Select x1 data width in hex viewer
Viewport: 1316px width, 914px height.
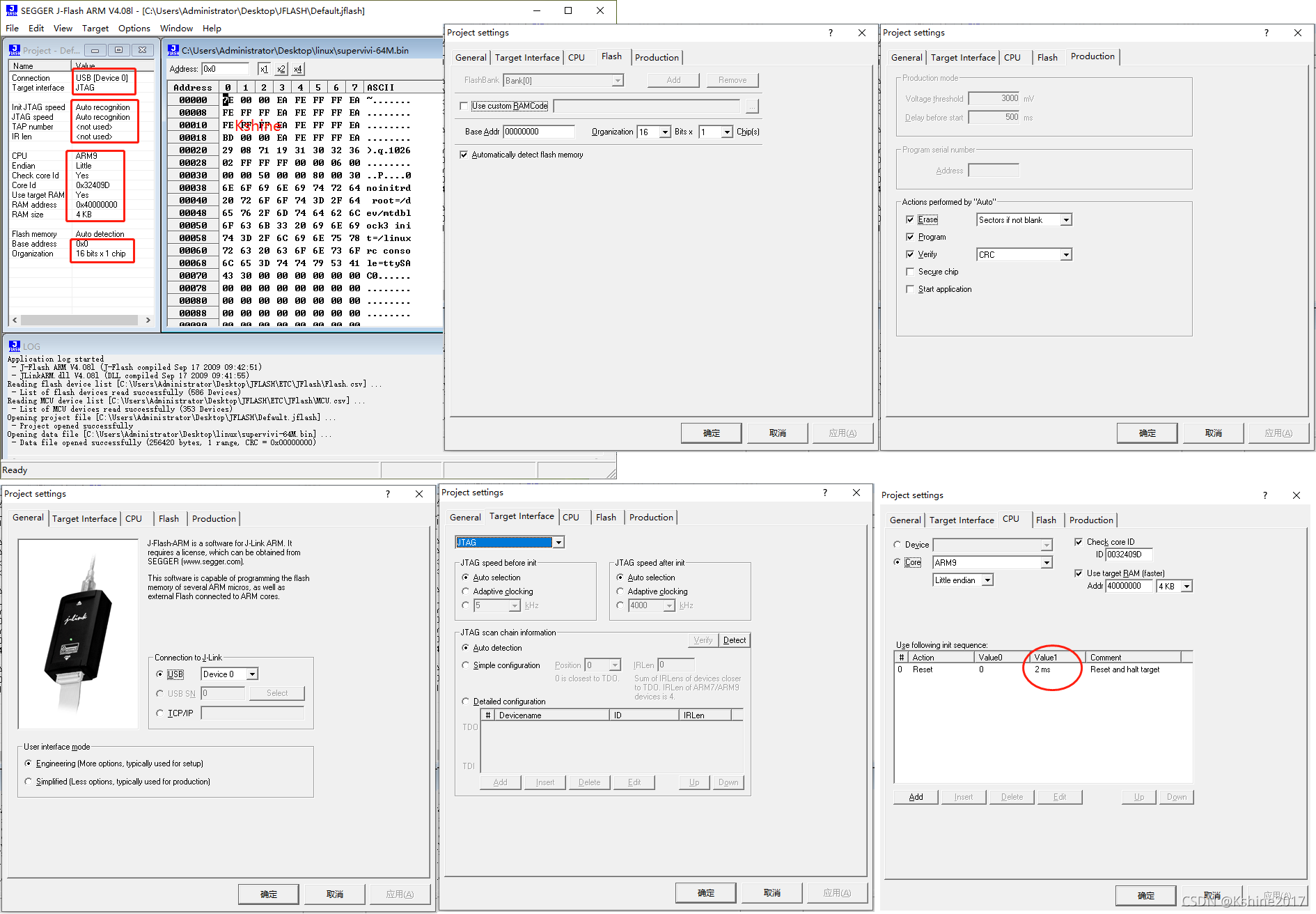pos(264,69)
